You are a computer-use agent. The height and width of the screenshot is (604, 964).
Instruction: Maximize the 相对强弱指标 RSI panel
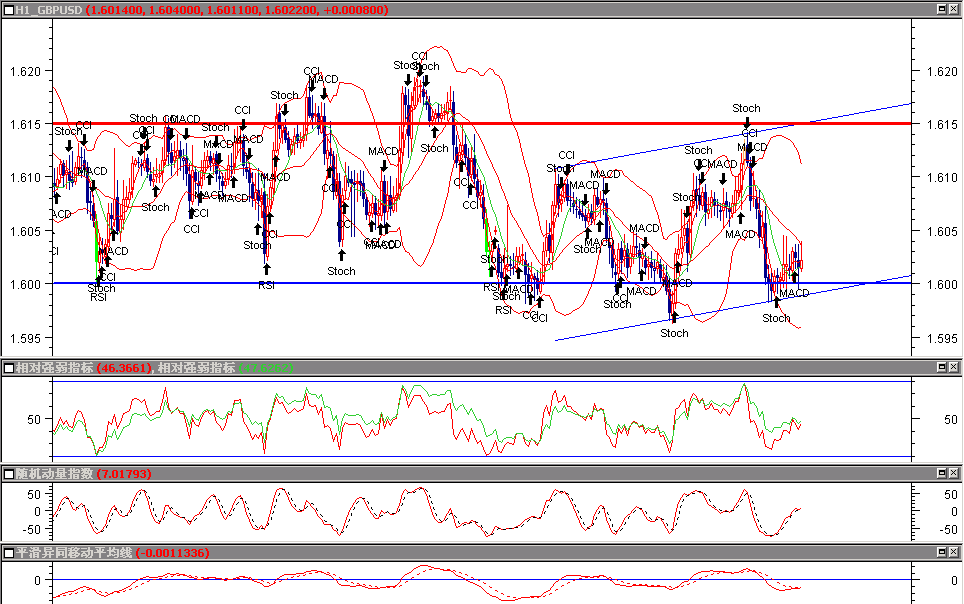(942, 367)
